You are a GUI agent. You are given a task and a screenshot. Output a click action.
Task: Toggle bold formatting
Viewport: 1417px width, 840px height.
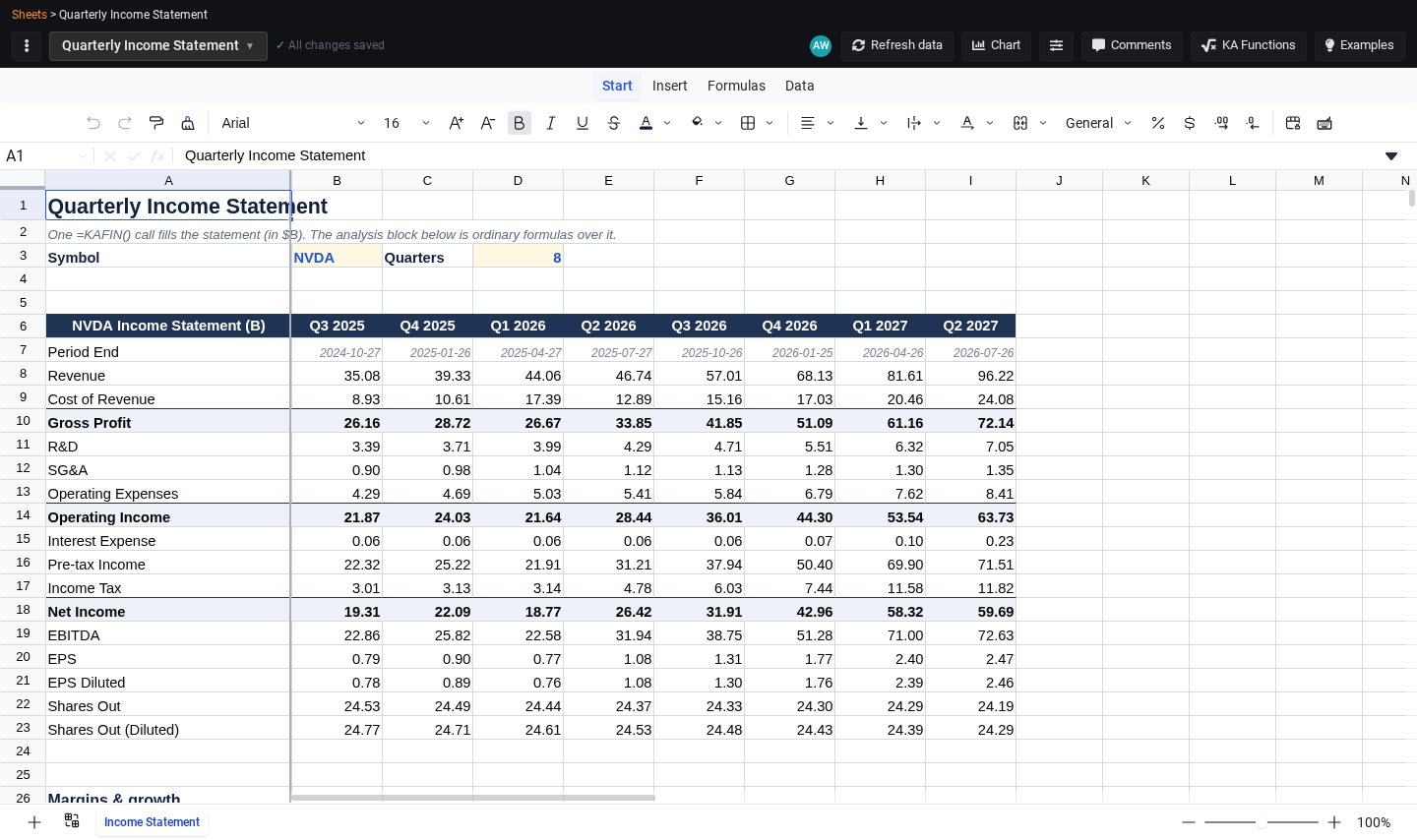point(520,123)
